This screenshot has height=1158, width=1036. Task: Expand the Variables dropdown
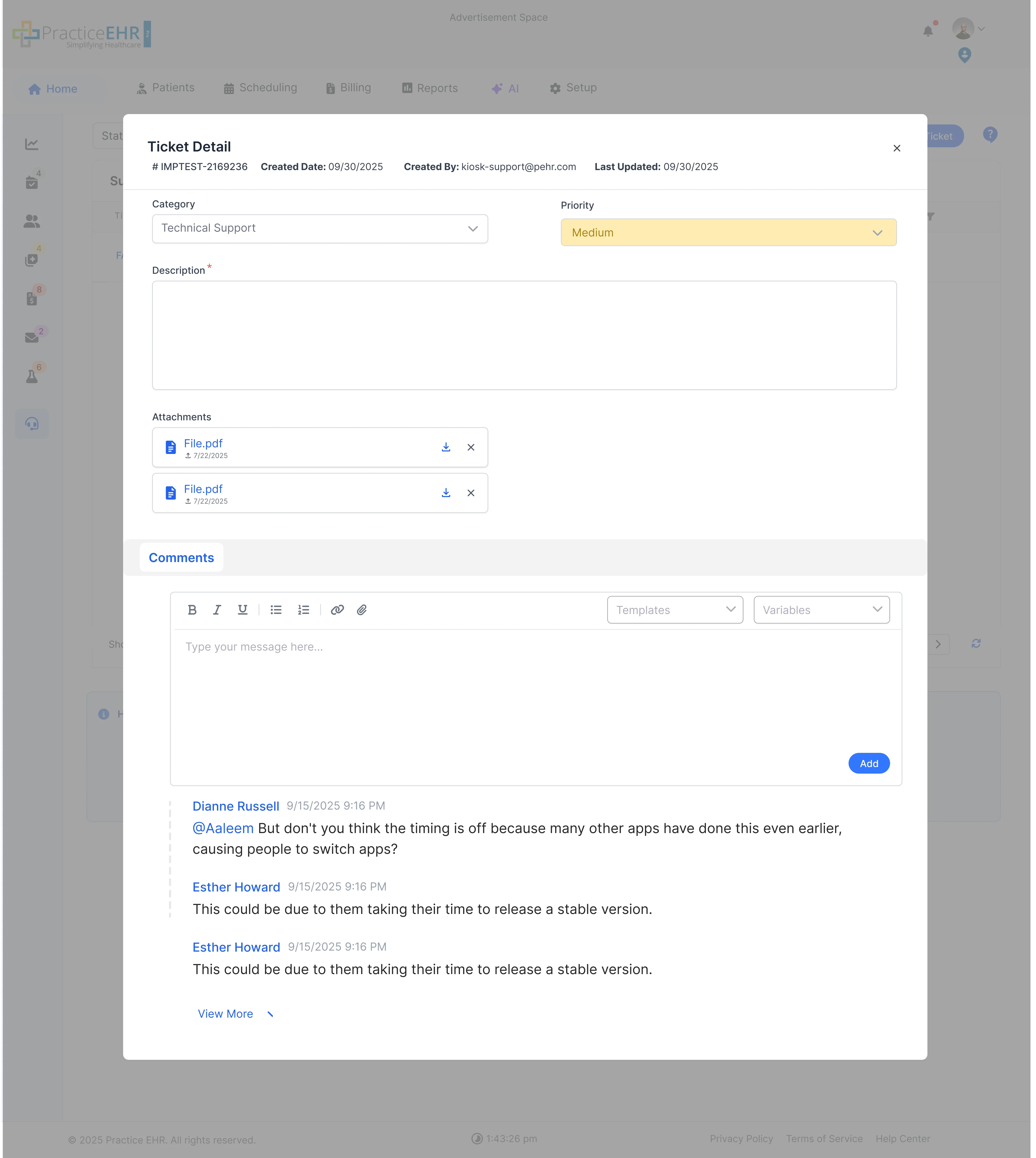coord(821,610)
